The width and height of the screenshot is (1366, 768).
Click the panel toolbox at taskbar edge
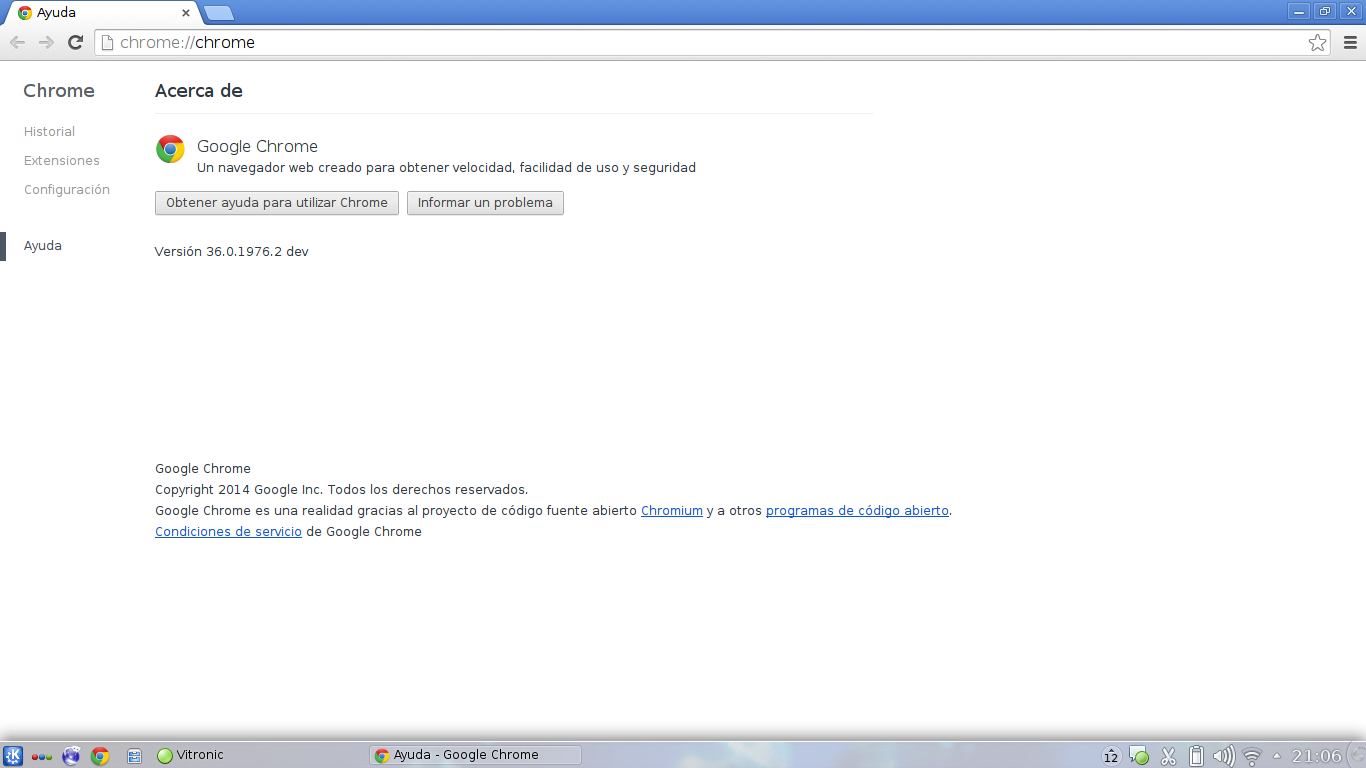coord(1356,756)
